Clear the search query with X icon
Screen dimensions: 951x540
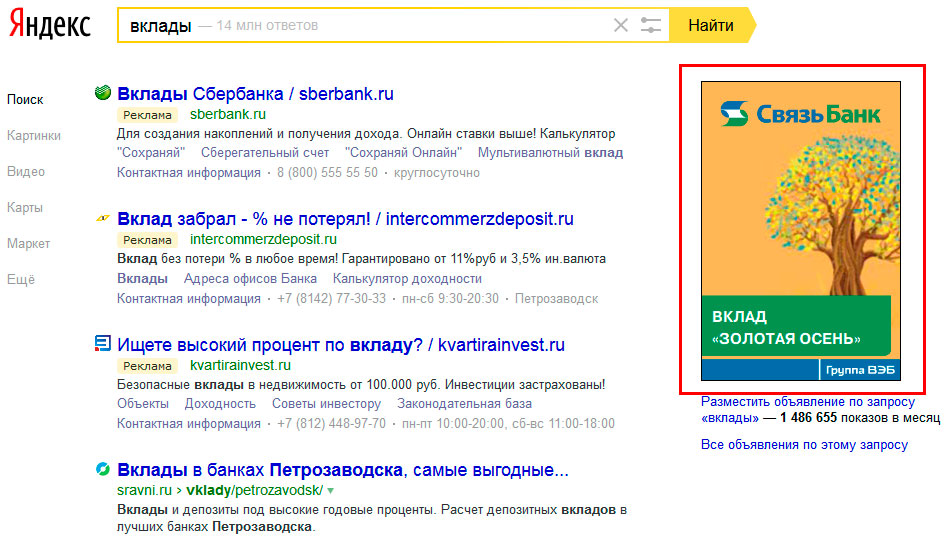620,25
